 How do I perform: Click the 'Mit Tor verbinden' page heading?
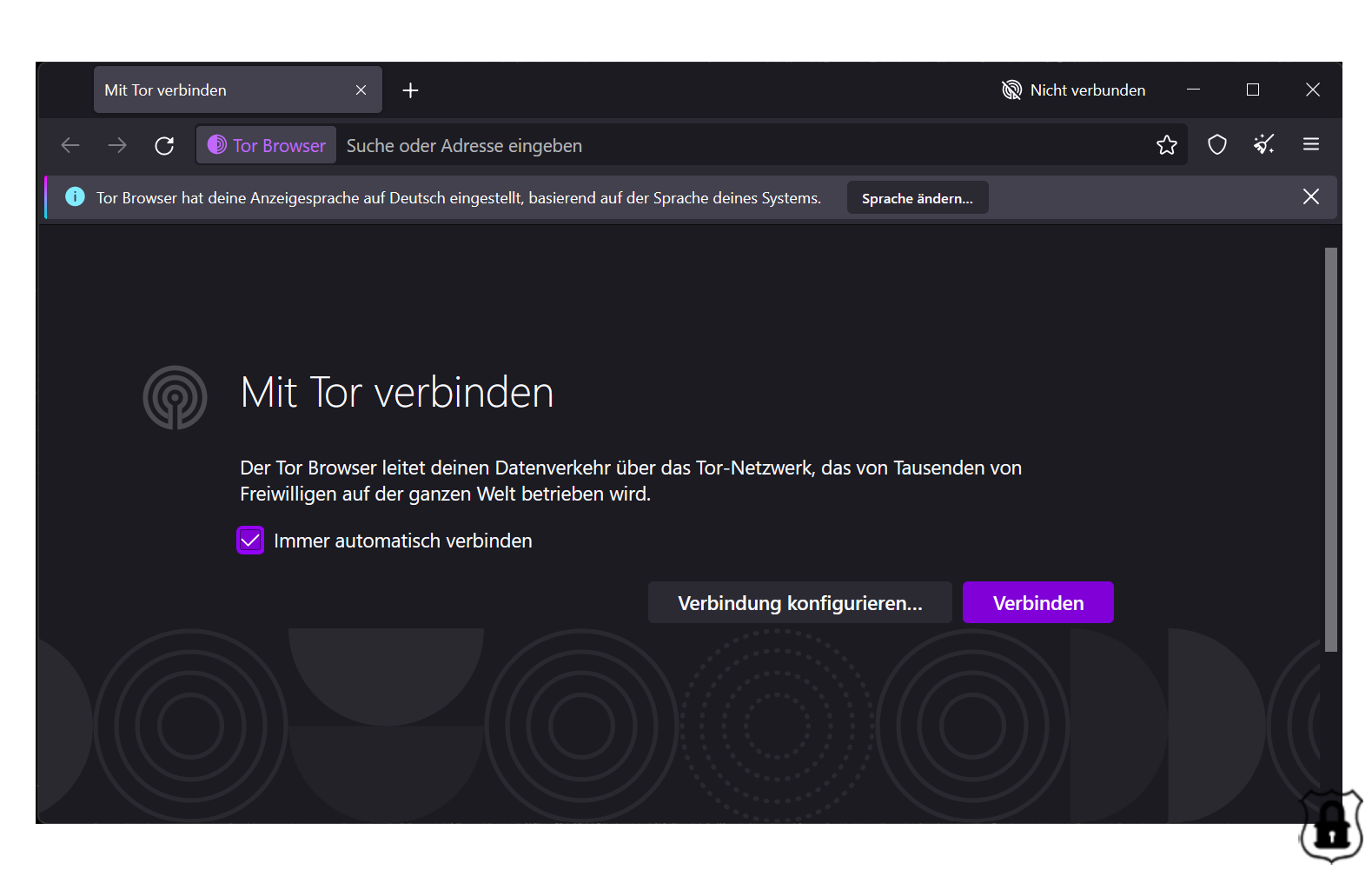pyautogui.click(x=397, y=393)
